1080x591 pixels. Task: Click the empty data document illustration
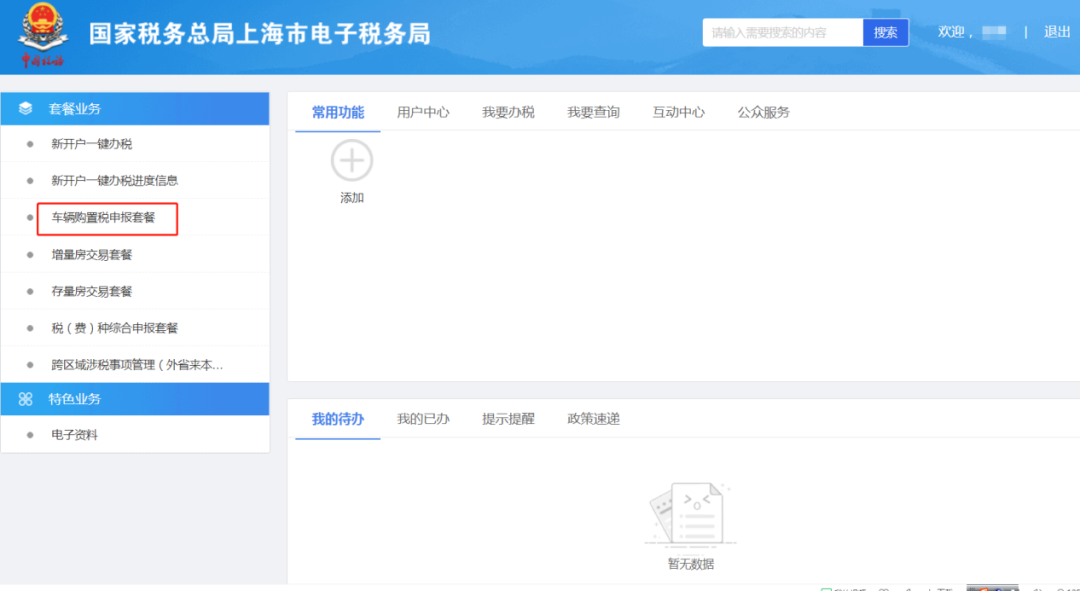pyautogui.click(x=690, y=513)
